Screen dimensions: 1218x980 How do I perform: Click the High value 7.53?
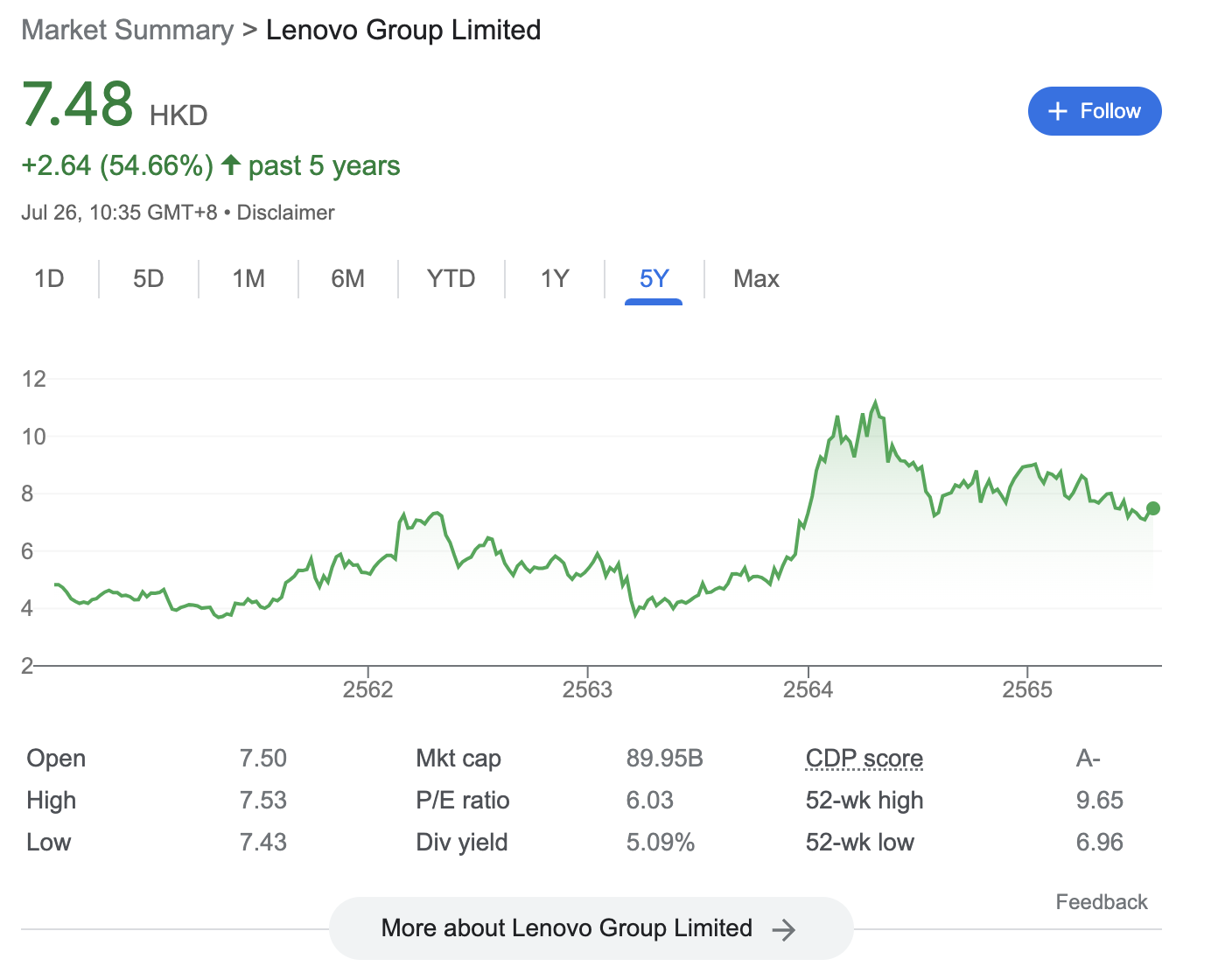click(263, 801)
